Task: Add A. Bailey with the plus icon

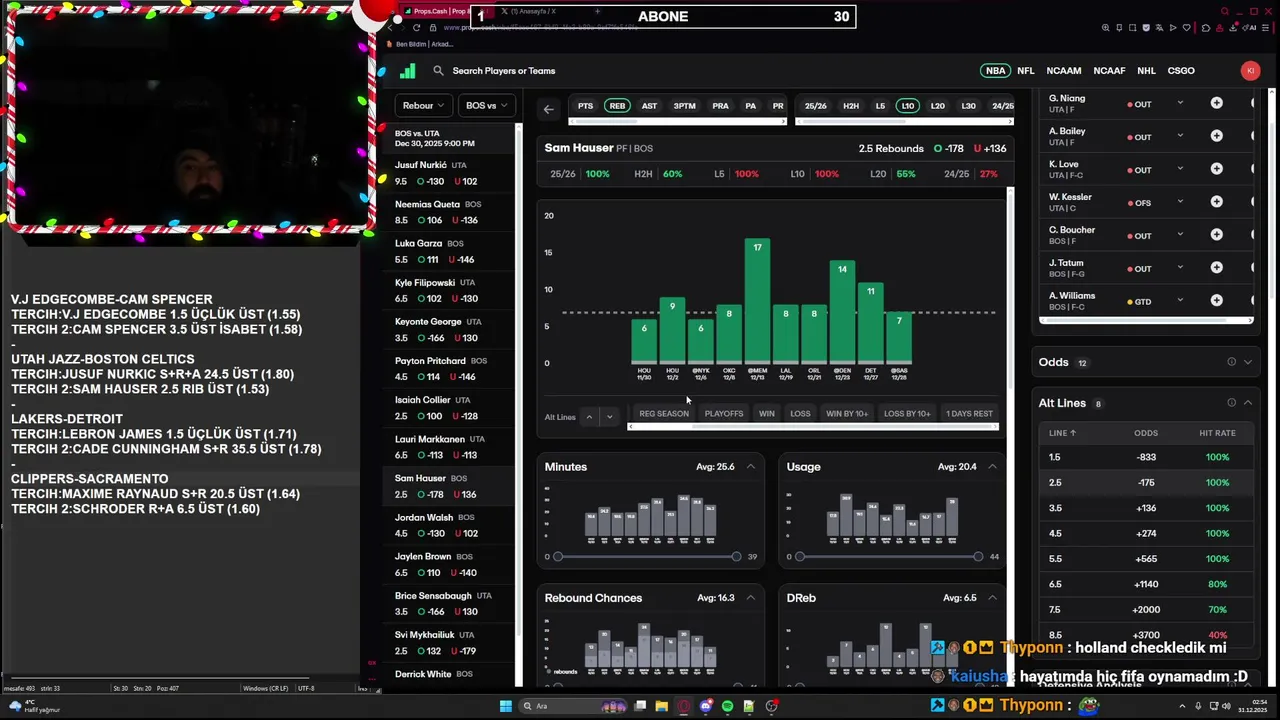Action: 1216,136
